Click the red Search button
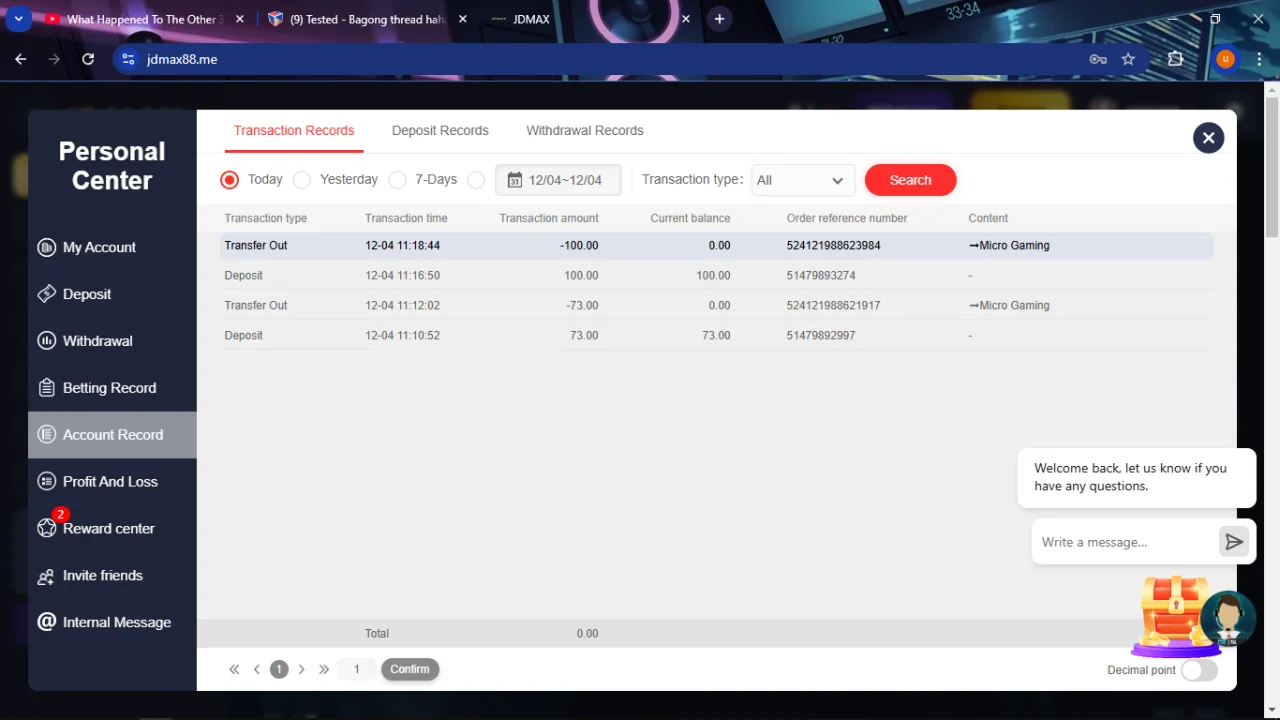The height and width of the screenshot is (720, 1280). tap(911, 180)
